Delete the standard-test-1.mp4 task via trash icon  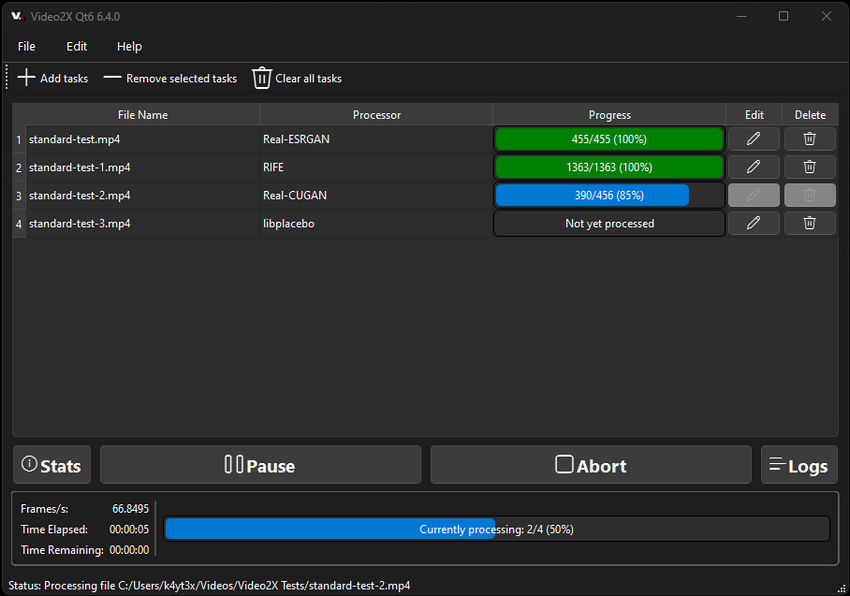tap(809, 167)
